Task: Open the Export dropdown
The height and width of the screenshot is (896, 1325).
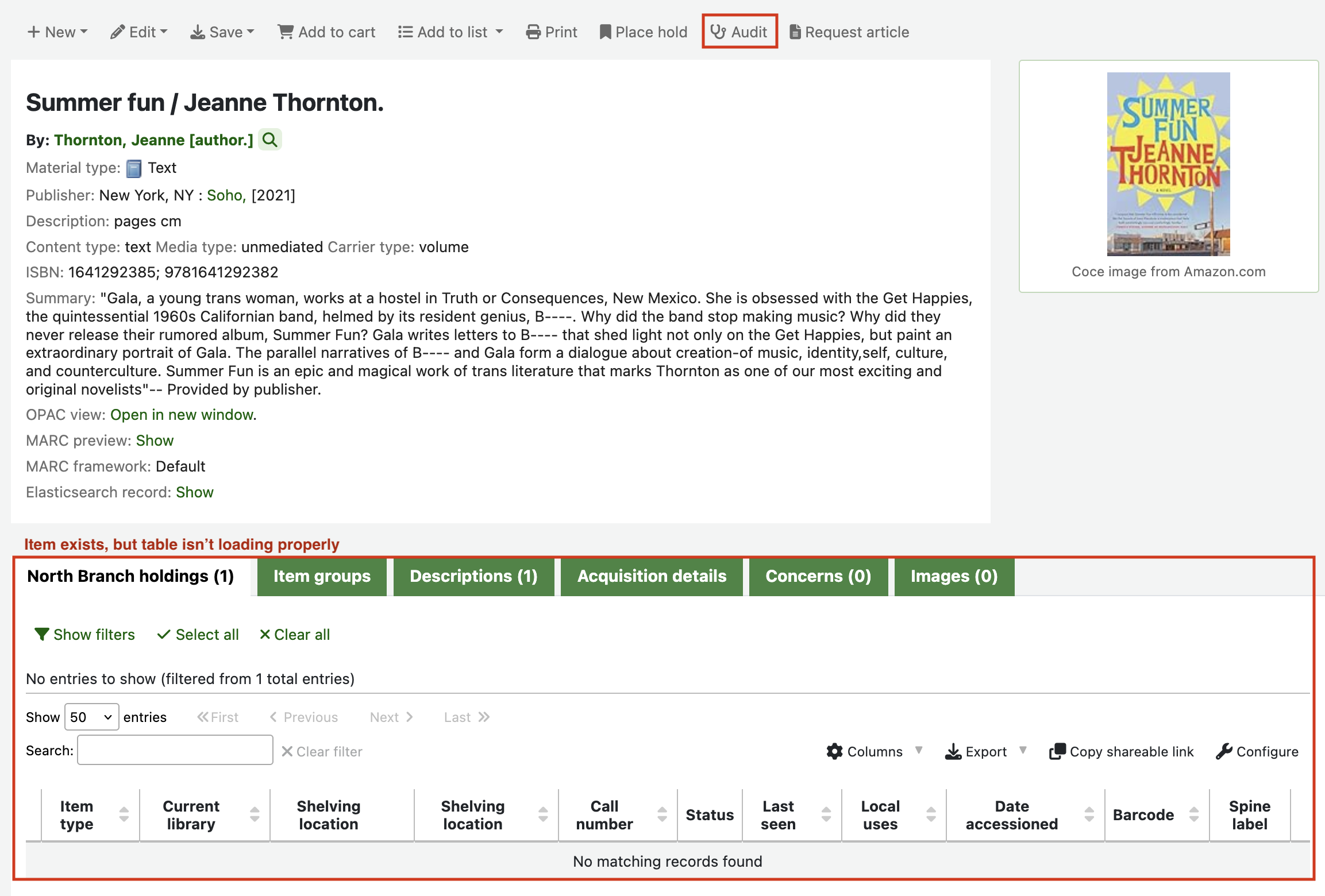Action: (x=985, y=751)
